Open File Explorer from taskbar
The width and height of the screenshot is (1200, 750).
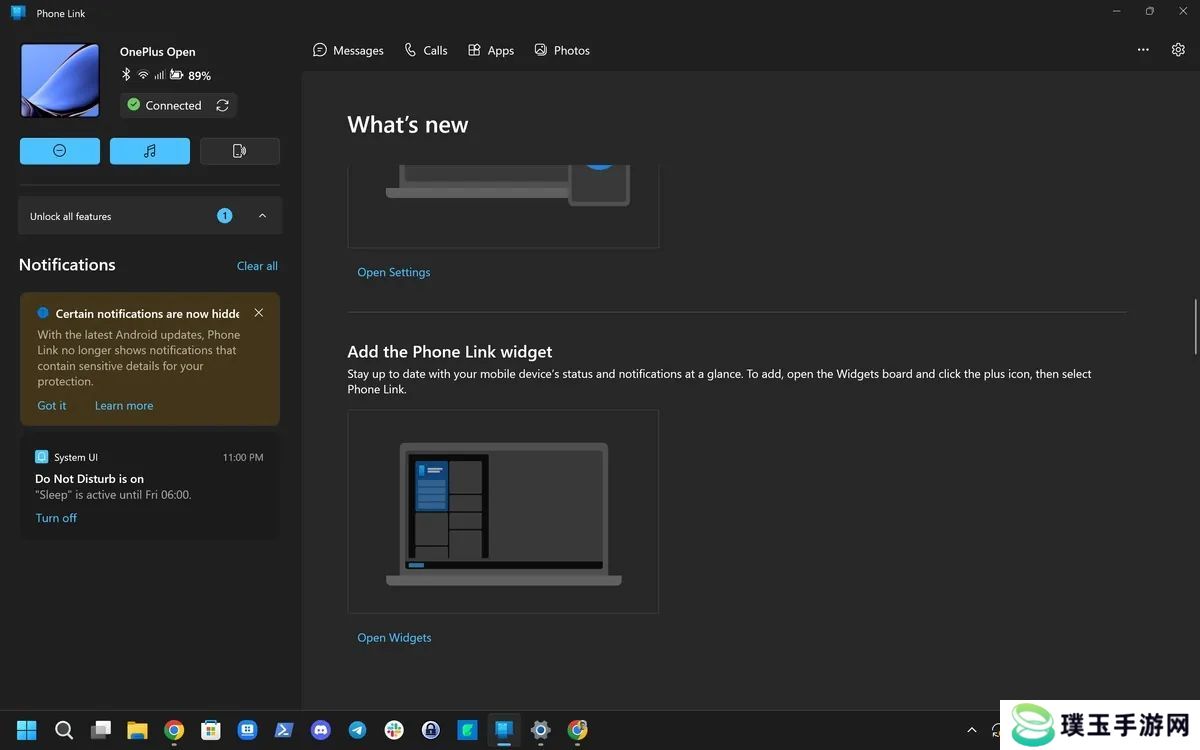137,730
